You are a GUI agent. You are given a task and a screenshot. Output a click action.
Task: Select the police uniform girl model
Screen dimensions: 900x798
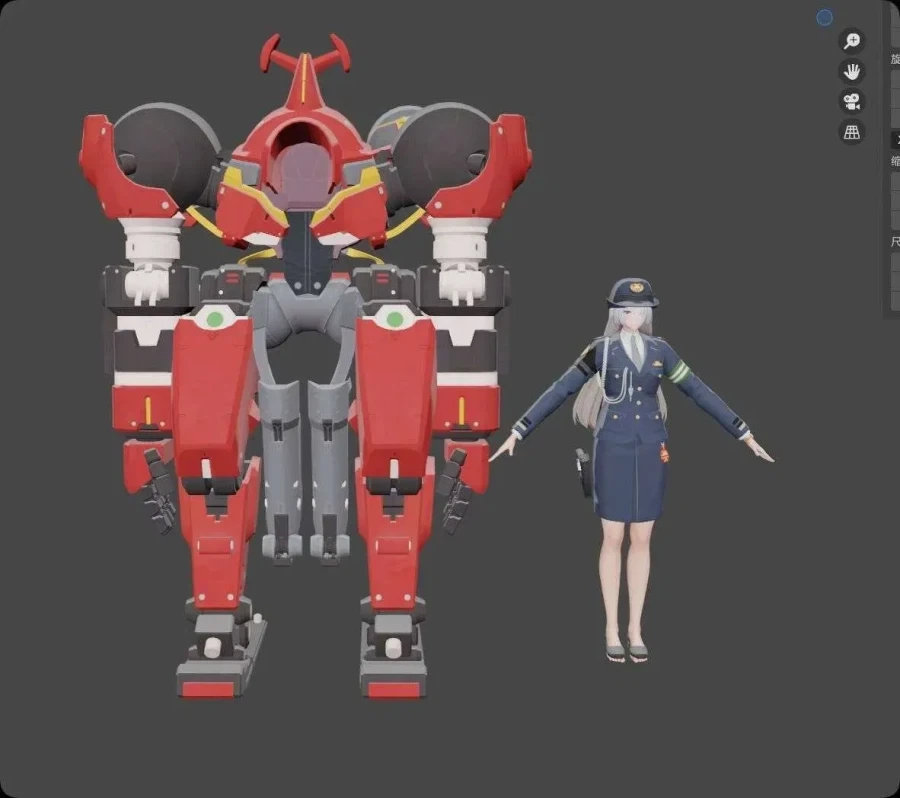pos(631,471)
